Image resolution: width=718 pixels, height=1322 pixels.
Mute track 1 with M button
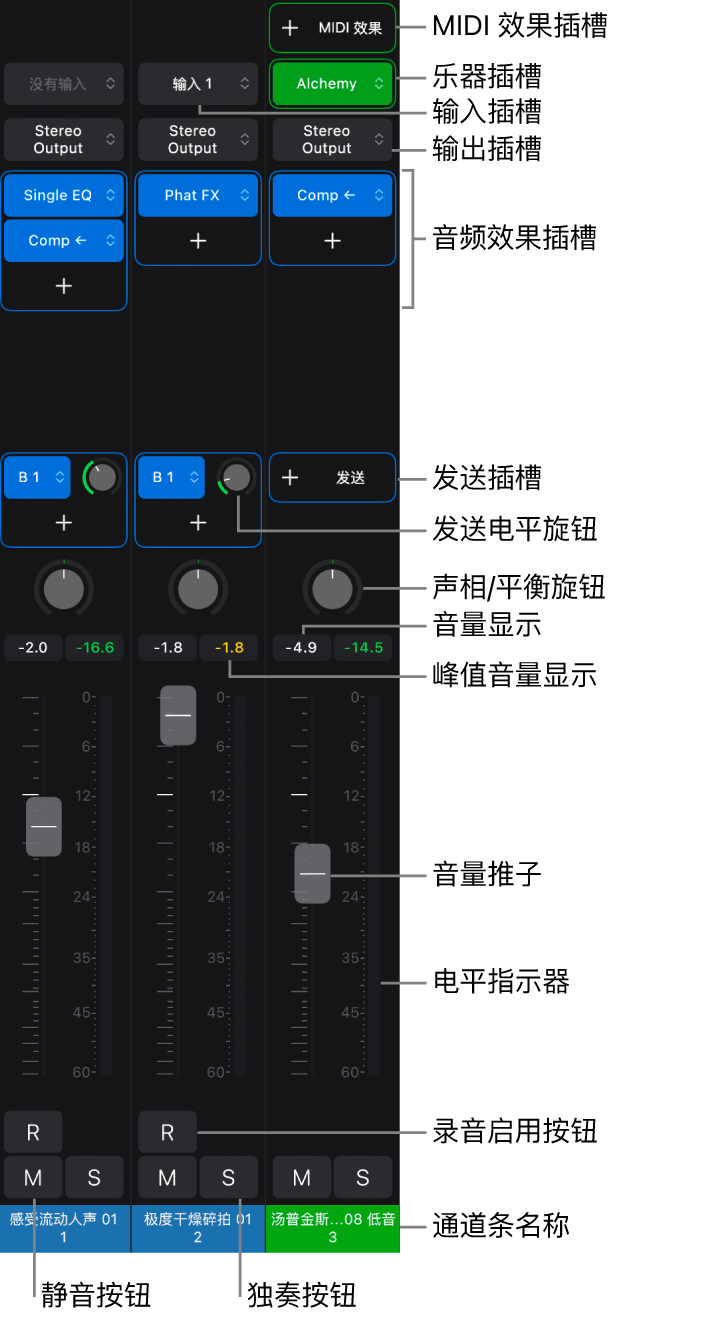point(33,1178)
